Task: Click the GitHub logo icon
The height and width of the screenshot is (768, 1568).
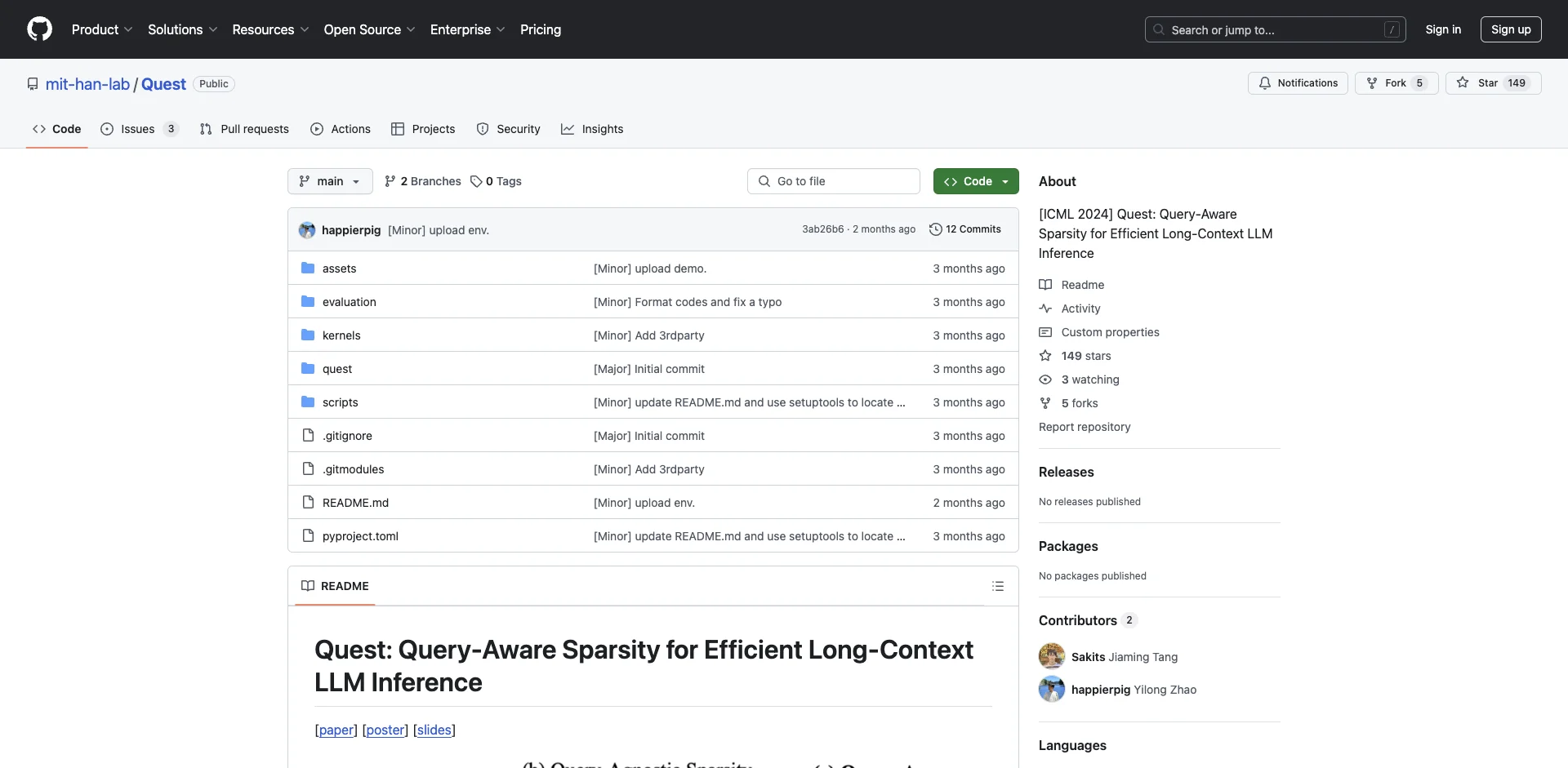Action: click(39, 29)
